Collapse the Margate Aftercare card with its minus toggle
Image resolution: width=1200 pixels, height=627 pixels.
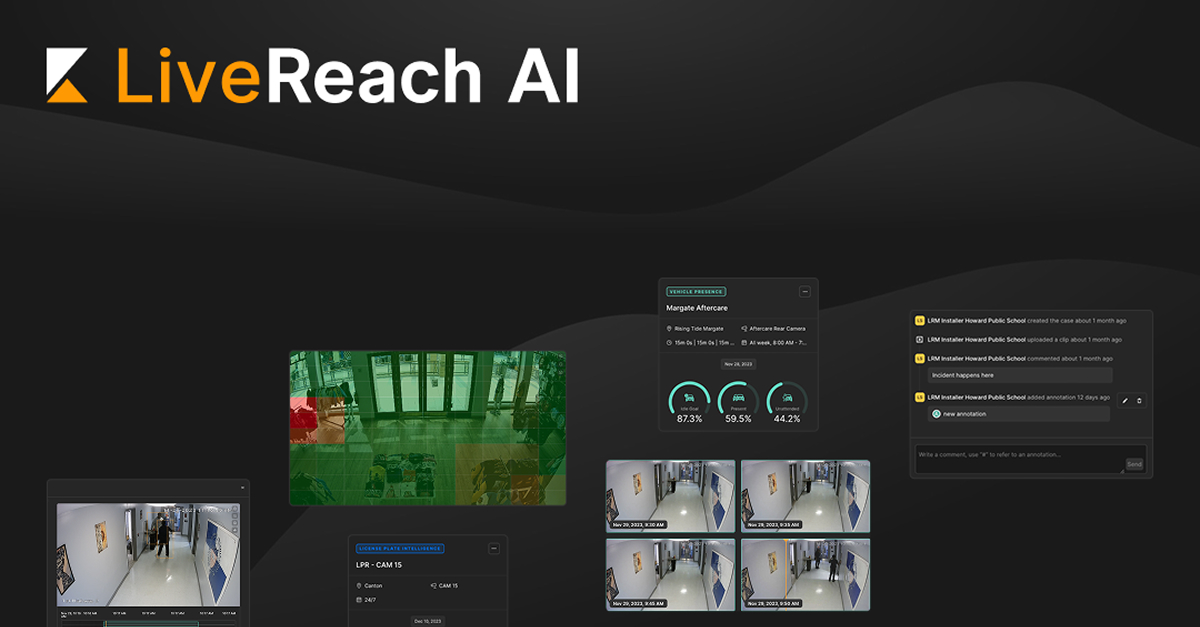(805, 291)
